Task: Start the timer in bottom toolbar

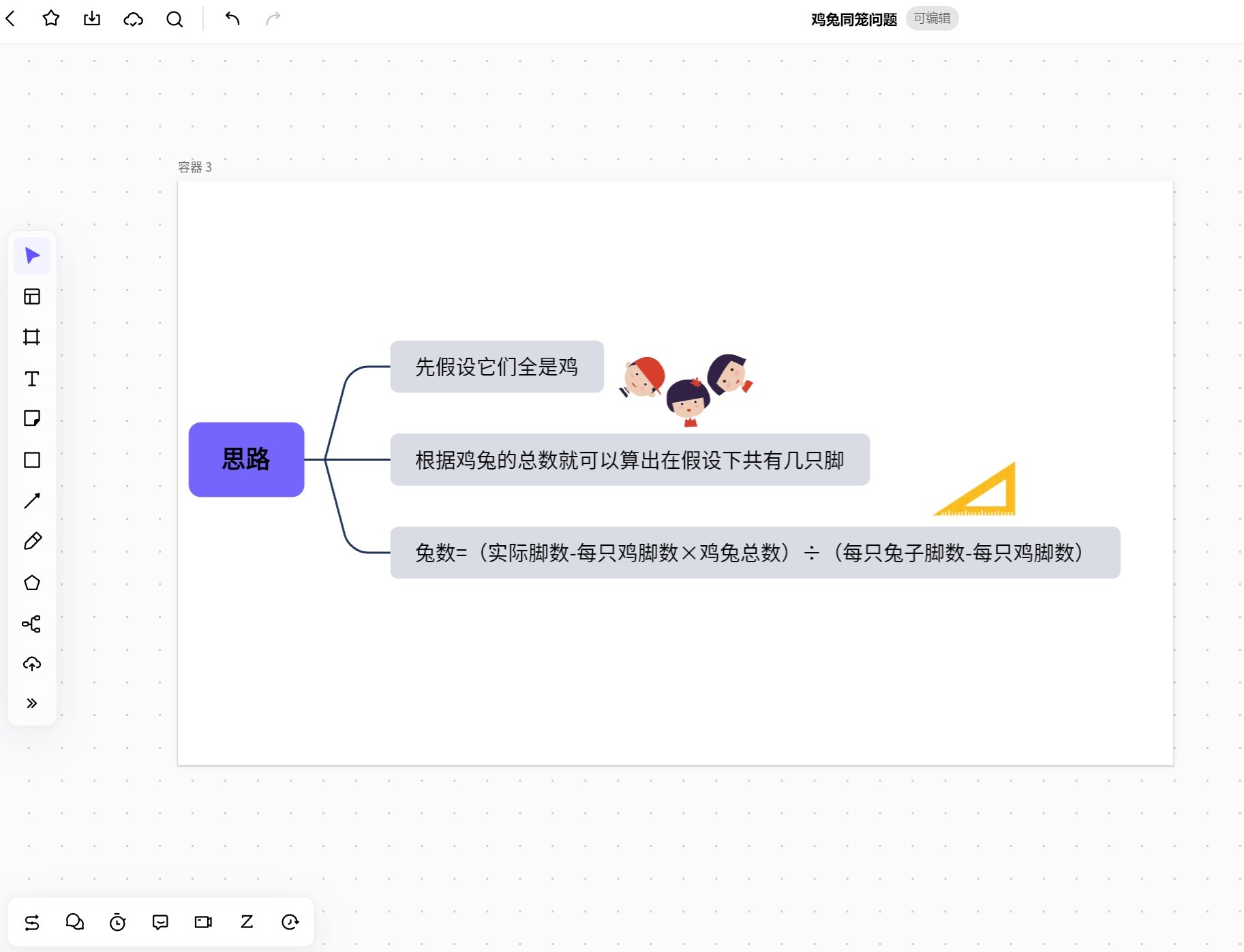Action: 117,922
